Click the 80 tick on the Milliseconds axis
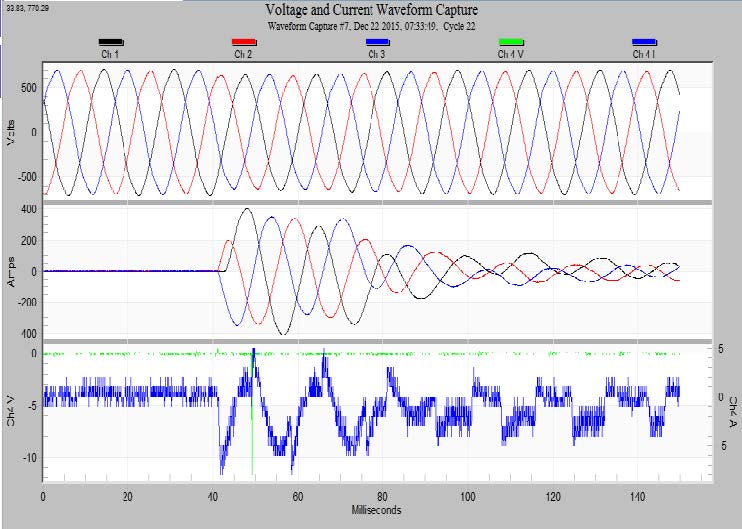742x529 pixels. (x=382, y=495)
